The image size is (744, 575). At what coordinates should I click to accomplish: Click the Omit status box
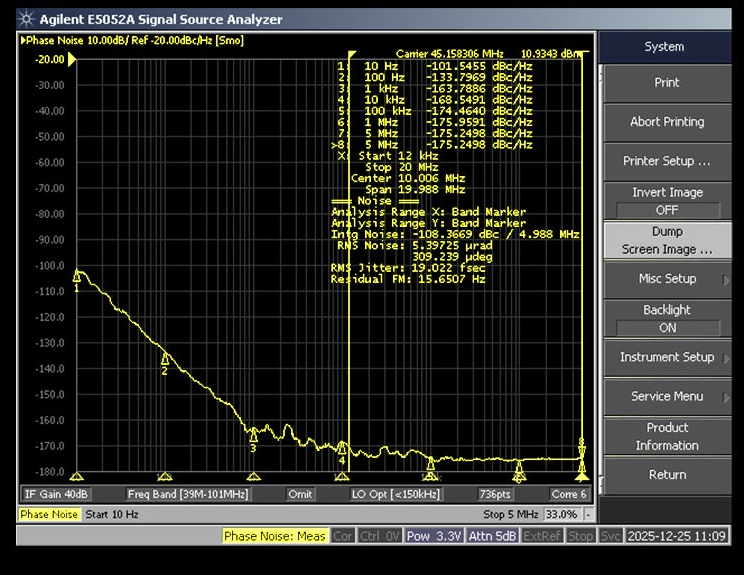click(x=300, y=494)
